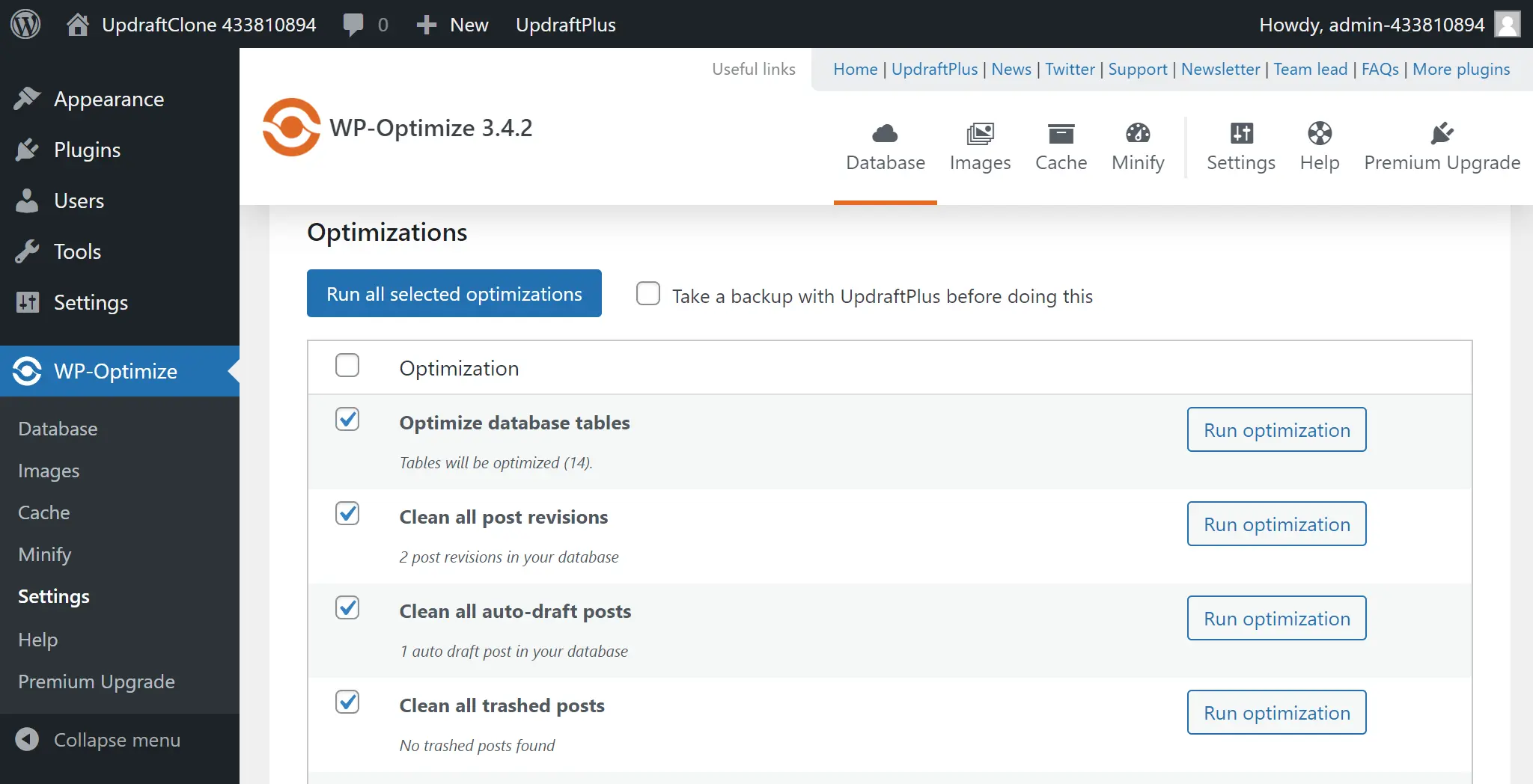The image size is (1533, 784).
Task: Click Settings sliders icon in sidebar
Action: click(27, 302)
